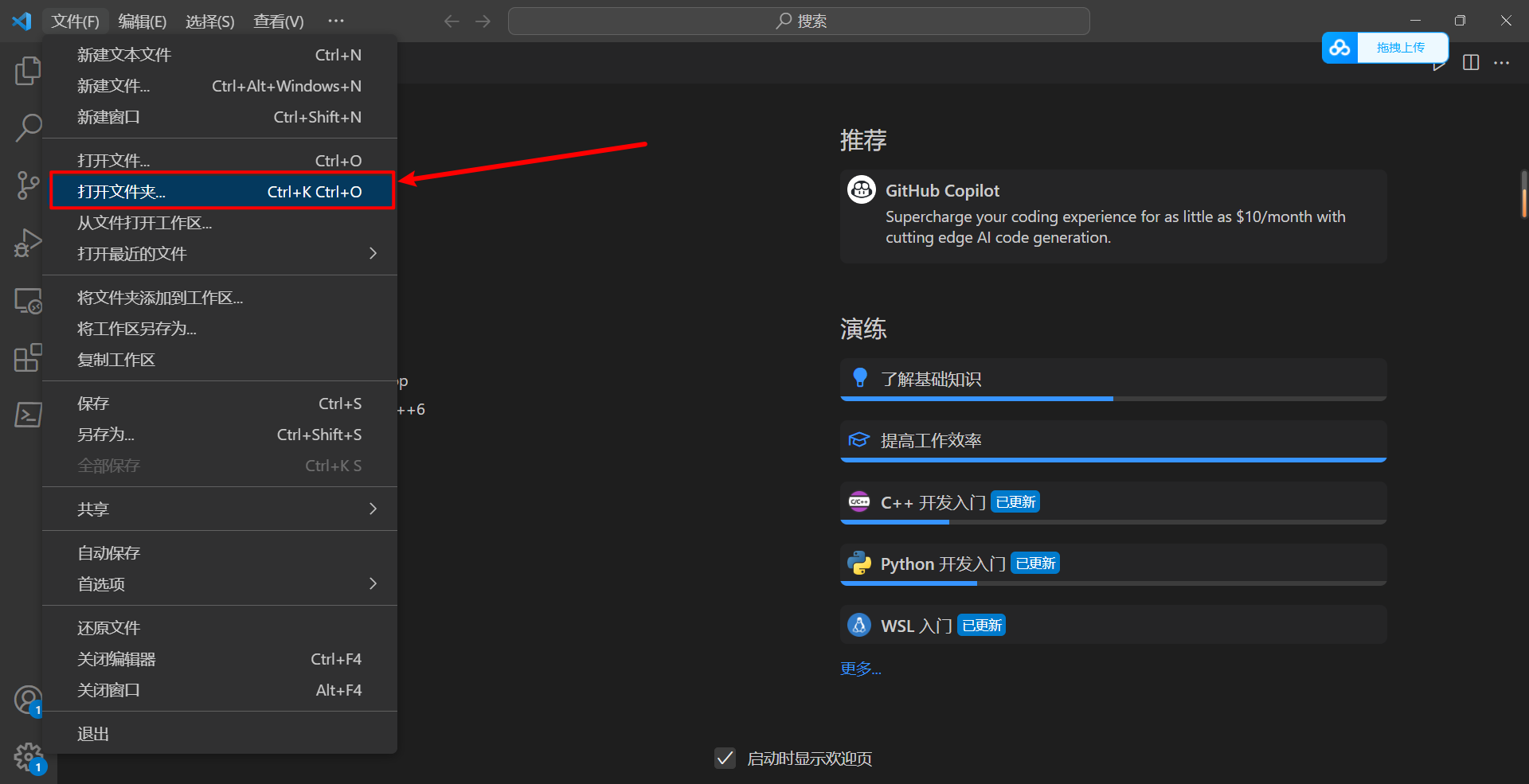Open the Python 开发入门 walkthrough
The height and width of the screenshot is (784, 1529).
pos(1113,564)
